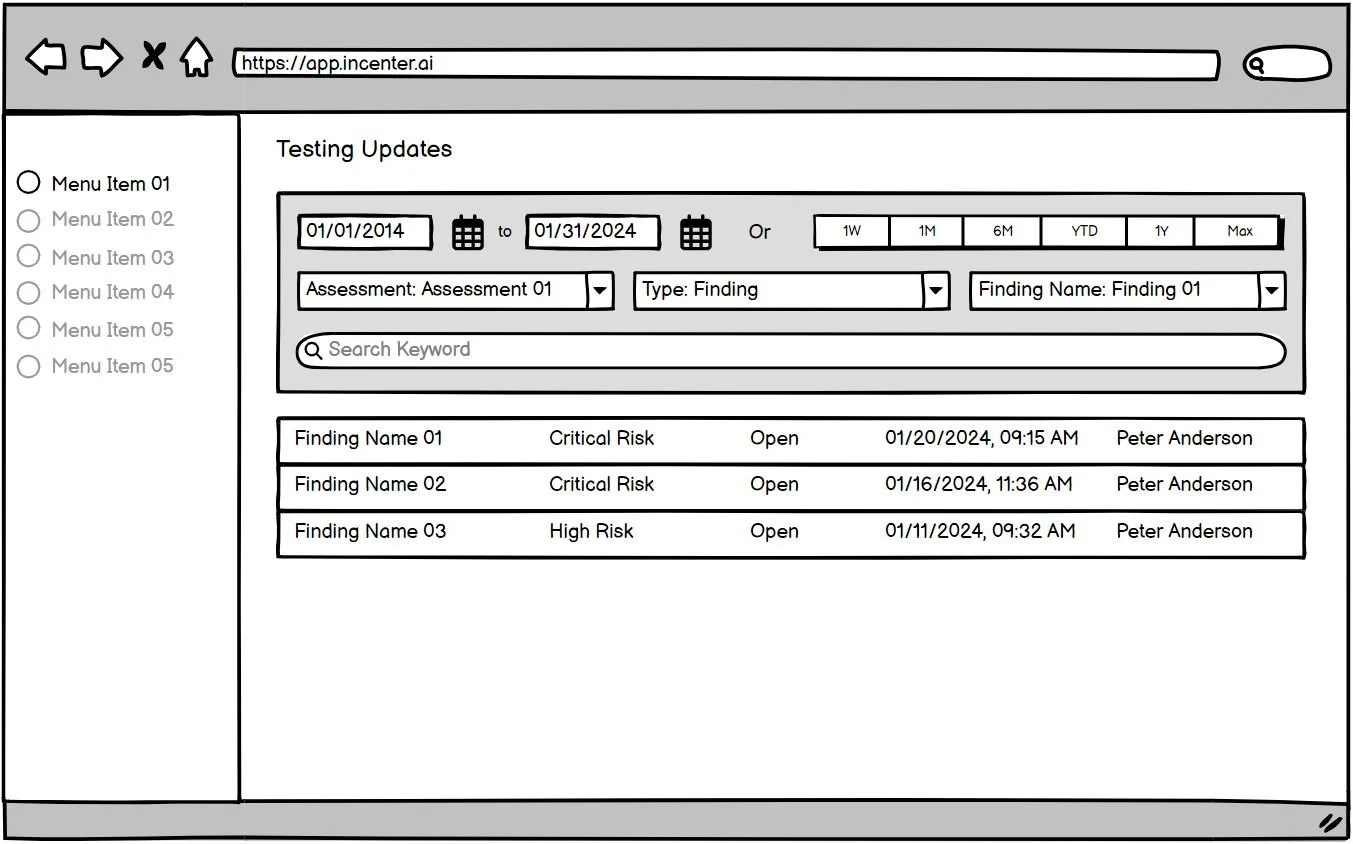Click Peter Anderson in Finding Name 03 row
The height and width of the screenshot is (844, 1353).
click(x=1184, y=531)
